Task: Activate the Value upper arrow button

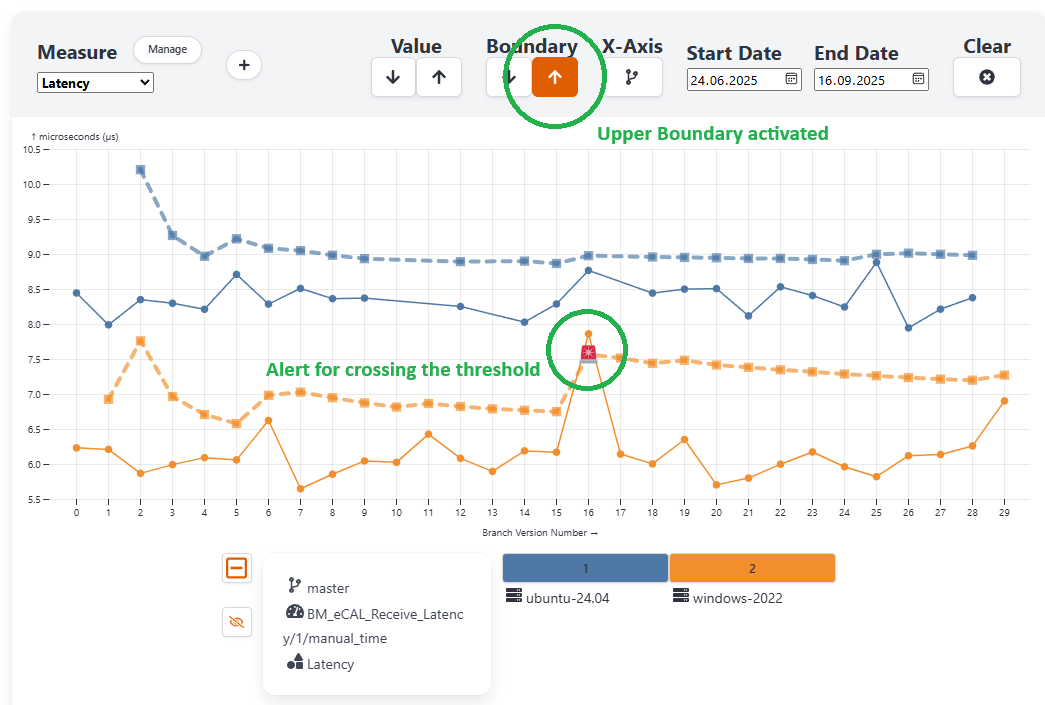Action: (439, 77)
